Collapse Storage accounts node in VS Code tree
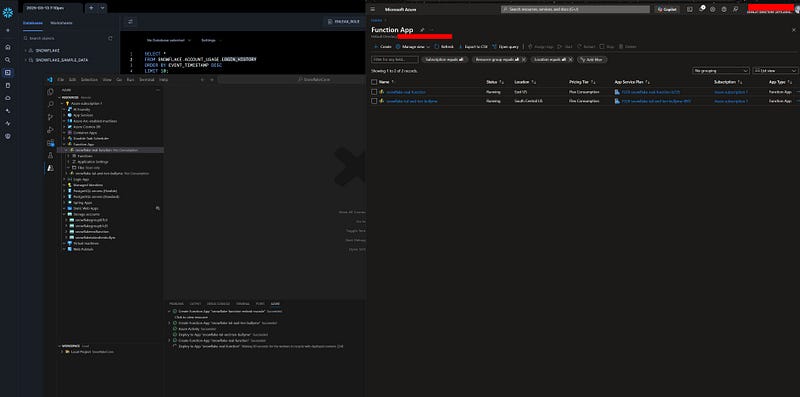The width and height of the screenshot is (800, 397). tap(65, 214)
